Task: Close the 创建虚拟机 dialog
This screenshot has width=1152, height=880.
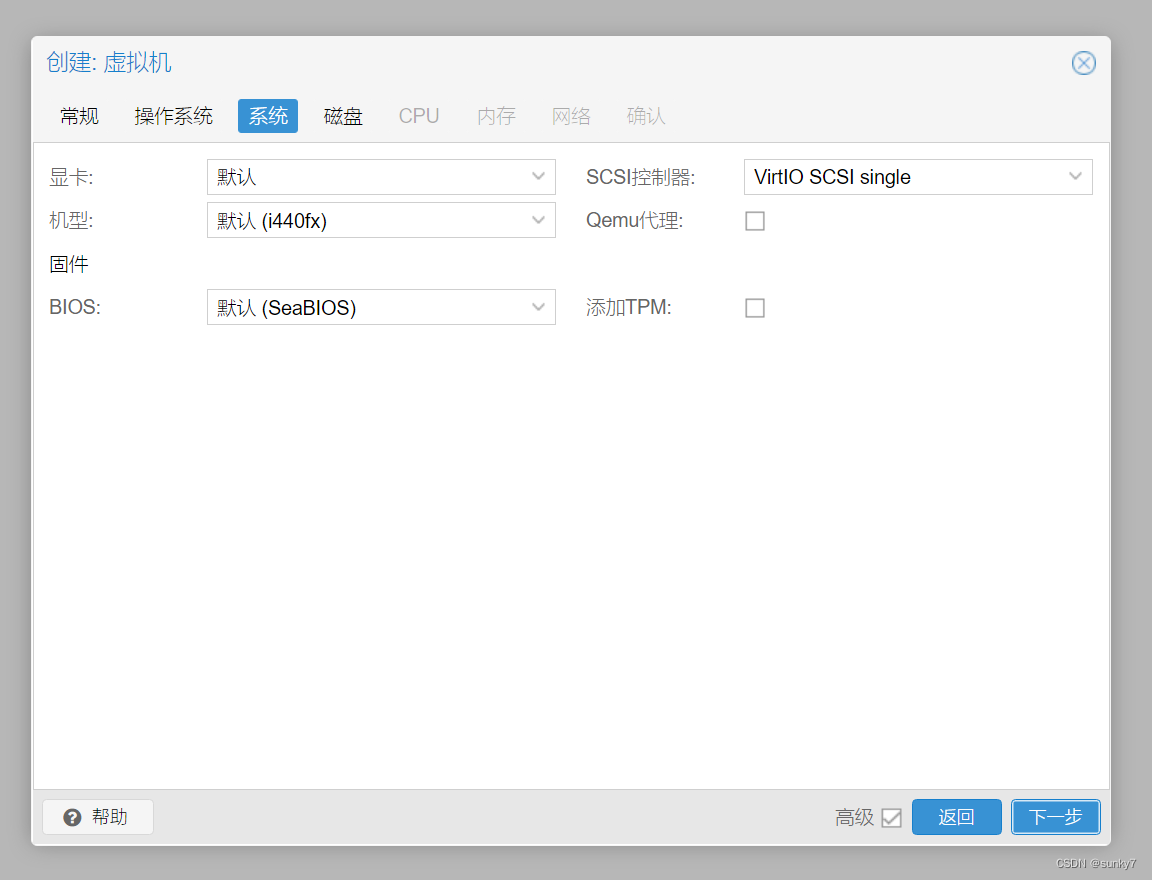Action: tap(1083, 63)
